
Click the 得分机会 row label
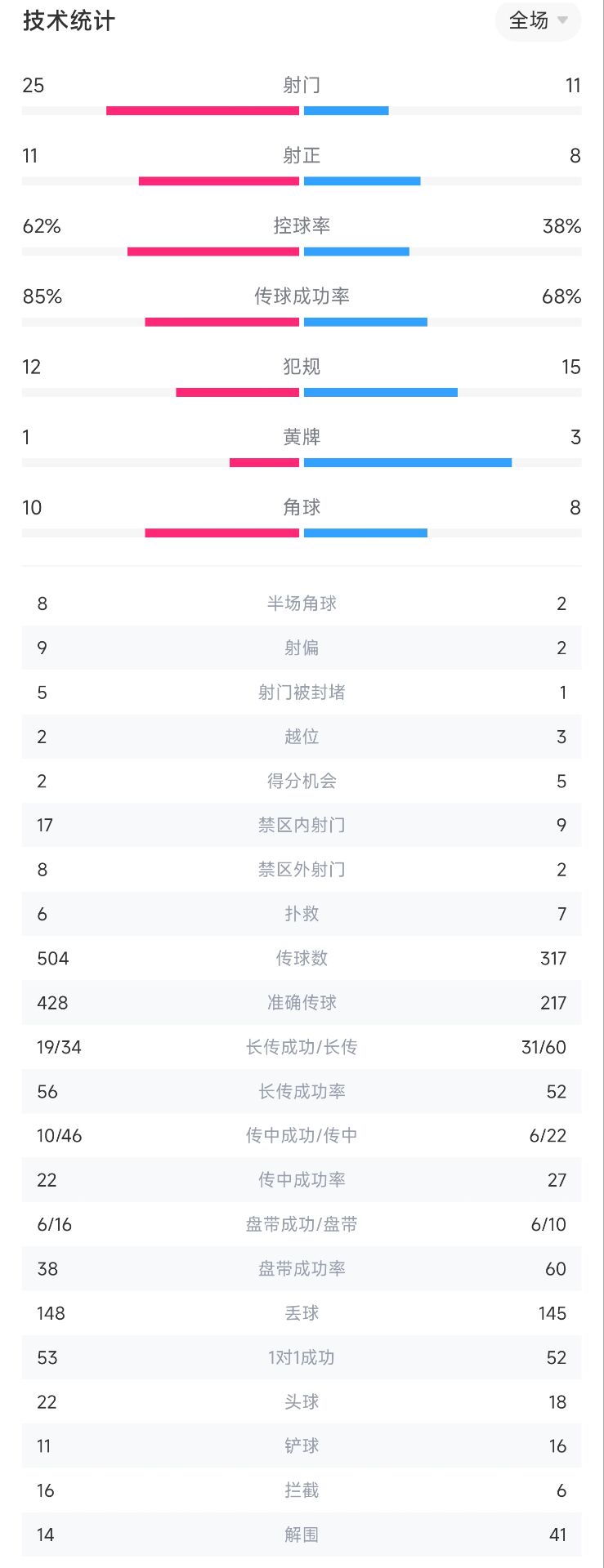coord(302,782)
